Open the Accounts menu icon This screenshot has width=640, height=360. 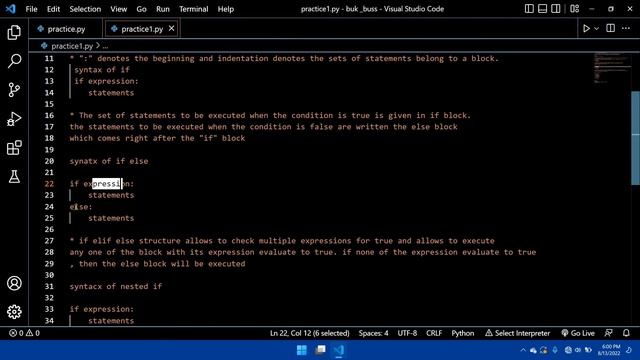[14, 283]
